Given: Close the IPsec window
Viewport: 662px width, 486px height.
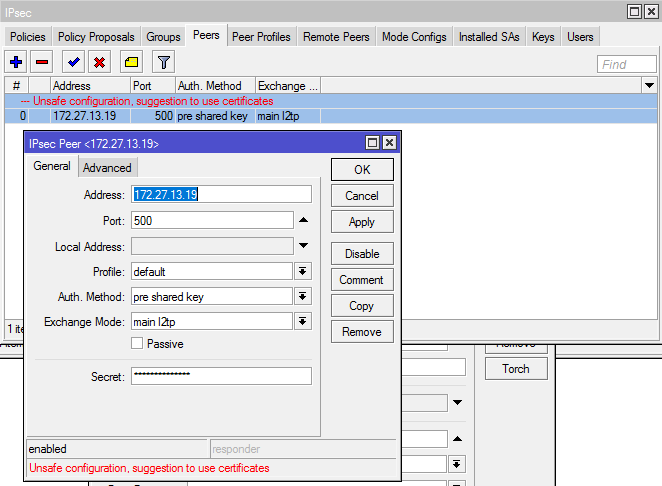Looking at the screenshot, I should point(651,12).
